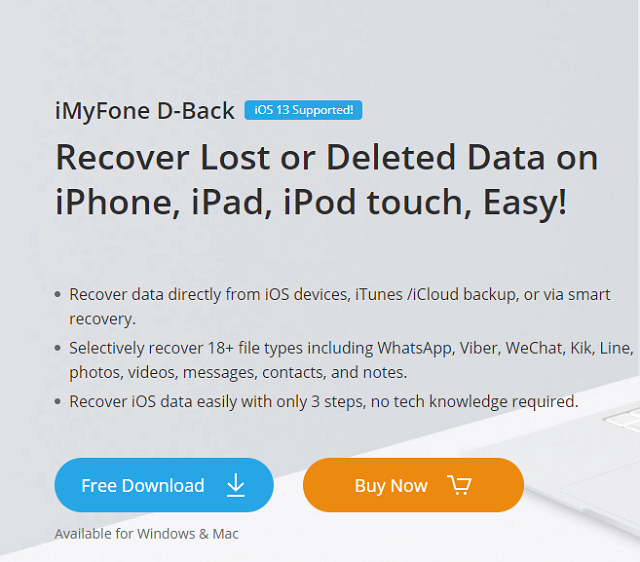
Task: Click the Recover Lost or Deleted Data headline
Action: coord(327,158)
